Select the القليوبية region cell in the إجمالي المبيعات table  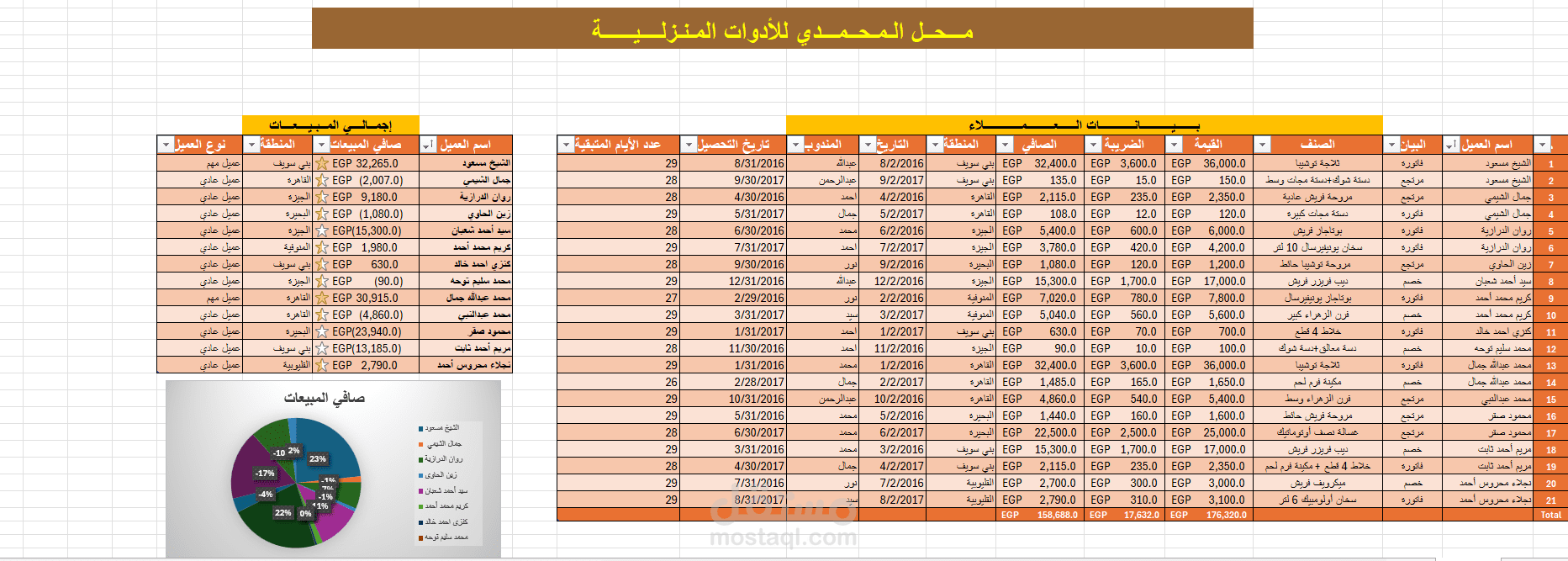277,365
